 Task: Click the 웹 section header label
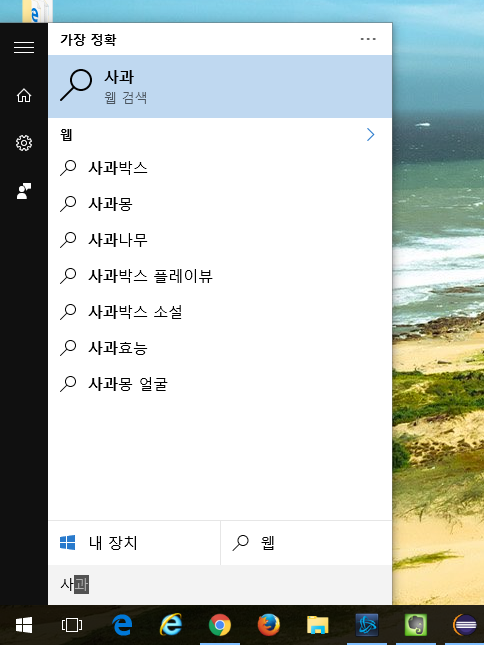tap(66, 135)
